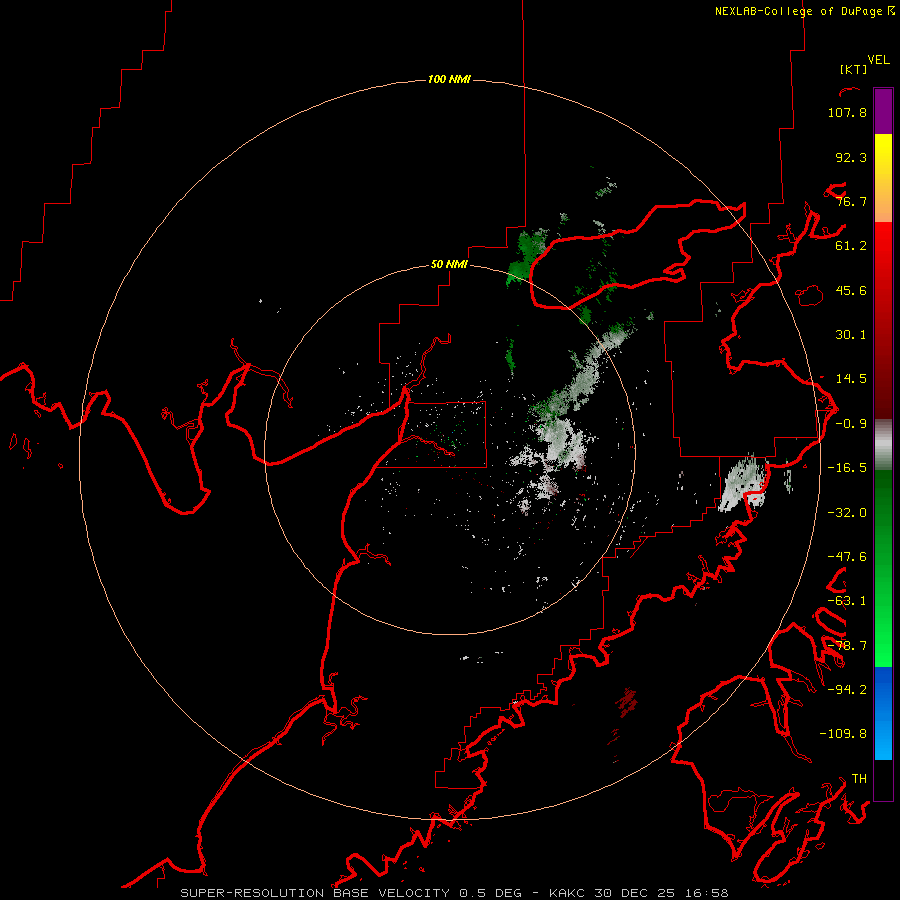Image resolution: width=900 pixels, height=900 pixels.
Task: Select the -78.7 legend value
Action: 847,646
